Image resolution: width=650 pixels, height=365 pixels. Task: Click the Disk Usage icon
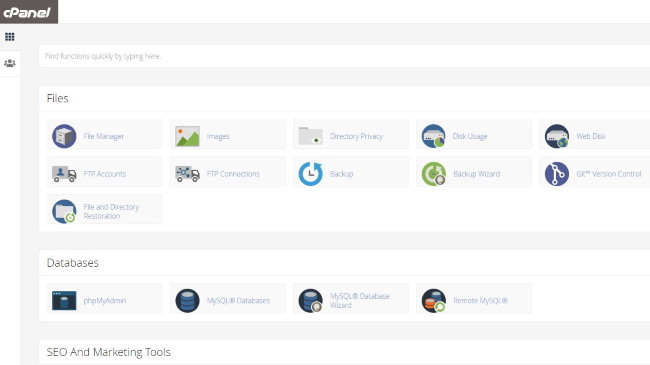click(x=433, y=136)
